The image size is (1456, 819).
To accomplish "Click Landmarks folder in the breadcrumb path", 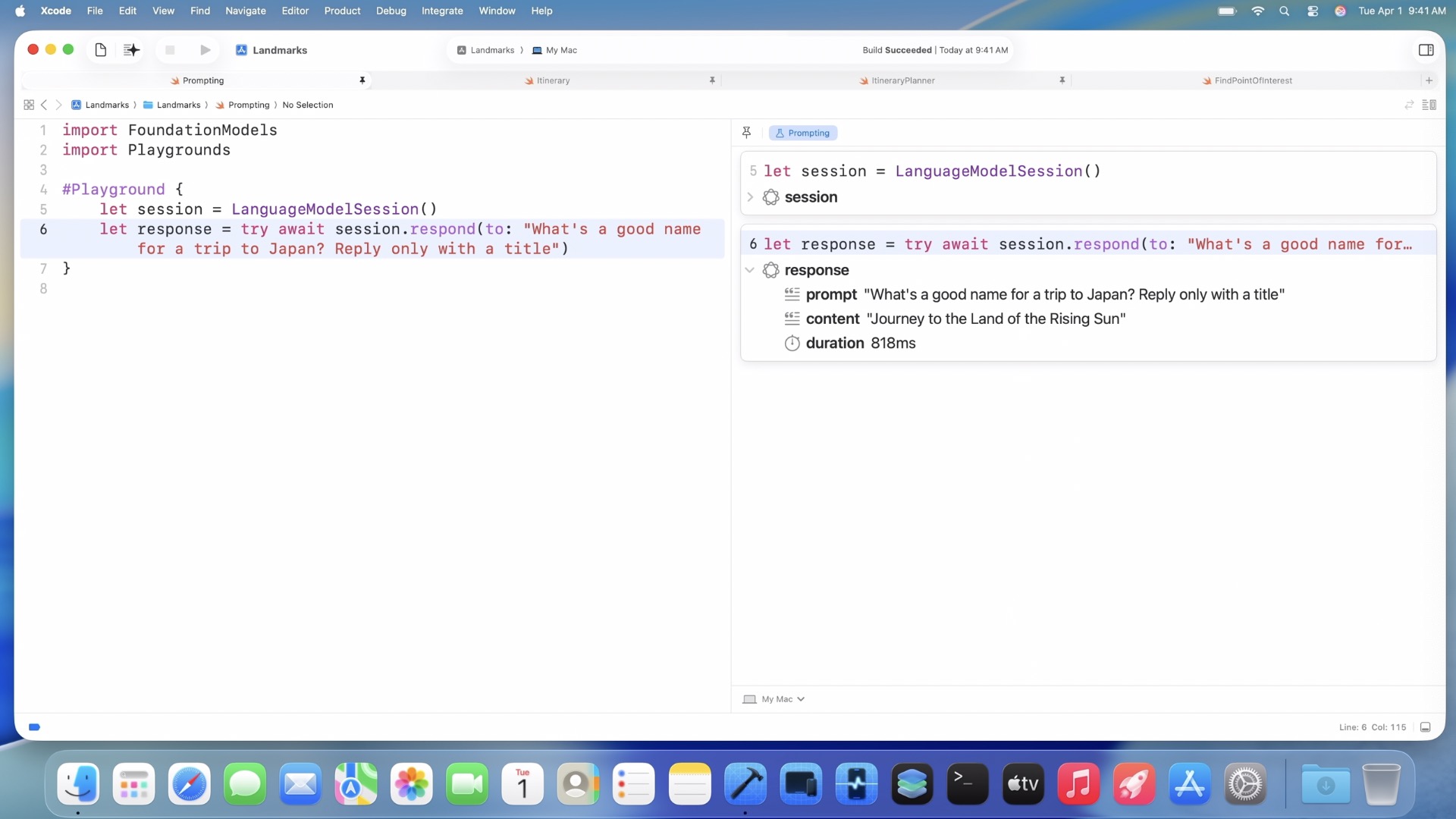I will click(x=178, y=105).
